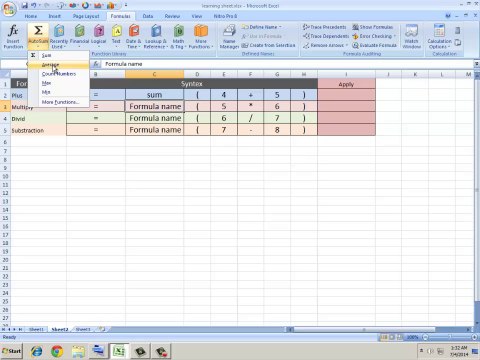Select the cell containing sum
Image resolution: width=480 pixels, height=360 pixels.
pos(154,95)
